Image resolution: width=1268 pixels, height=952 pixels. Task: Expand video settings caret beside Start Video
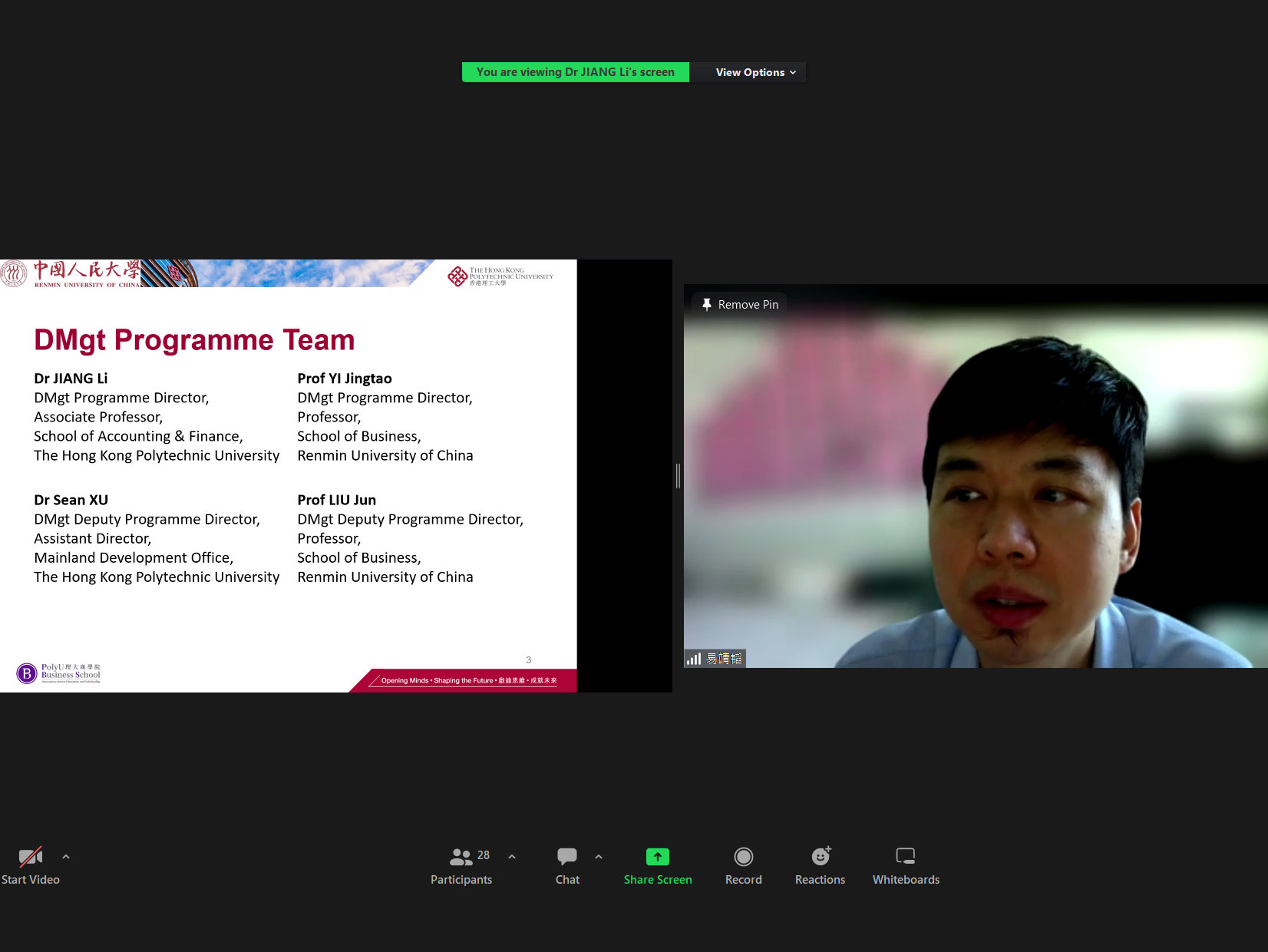(66, 857)
